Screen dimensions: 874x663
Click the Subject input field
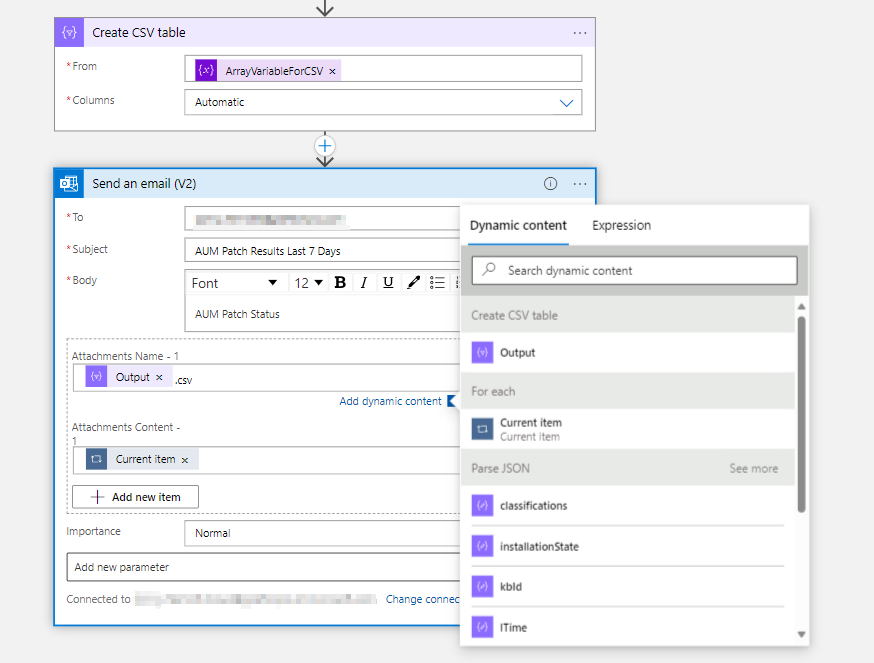322,250
